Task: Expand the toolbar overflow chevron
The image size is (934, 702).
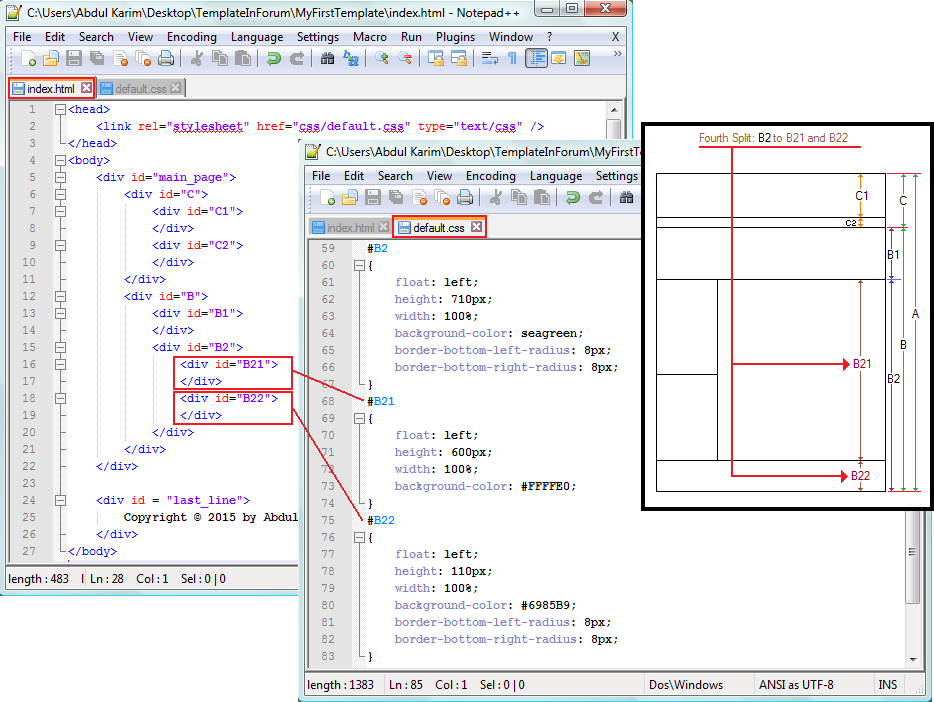Action: (616, 55)
